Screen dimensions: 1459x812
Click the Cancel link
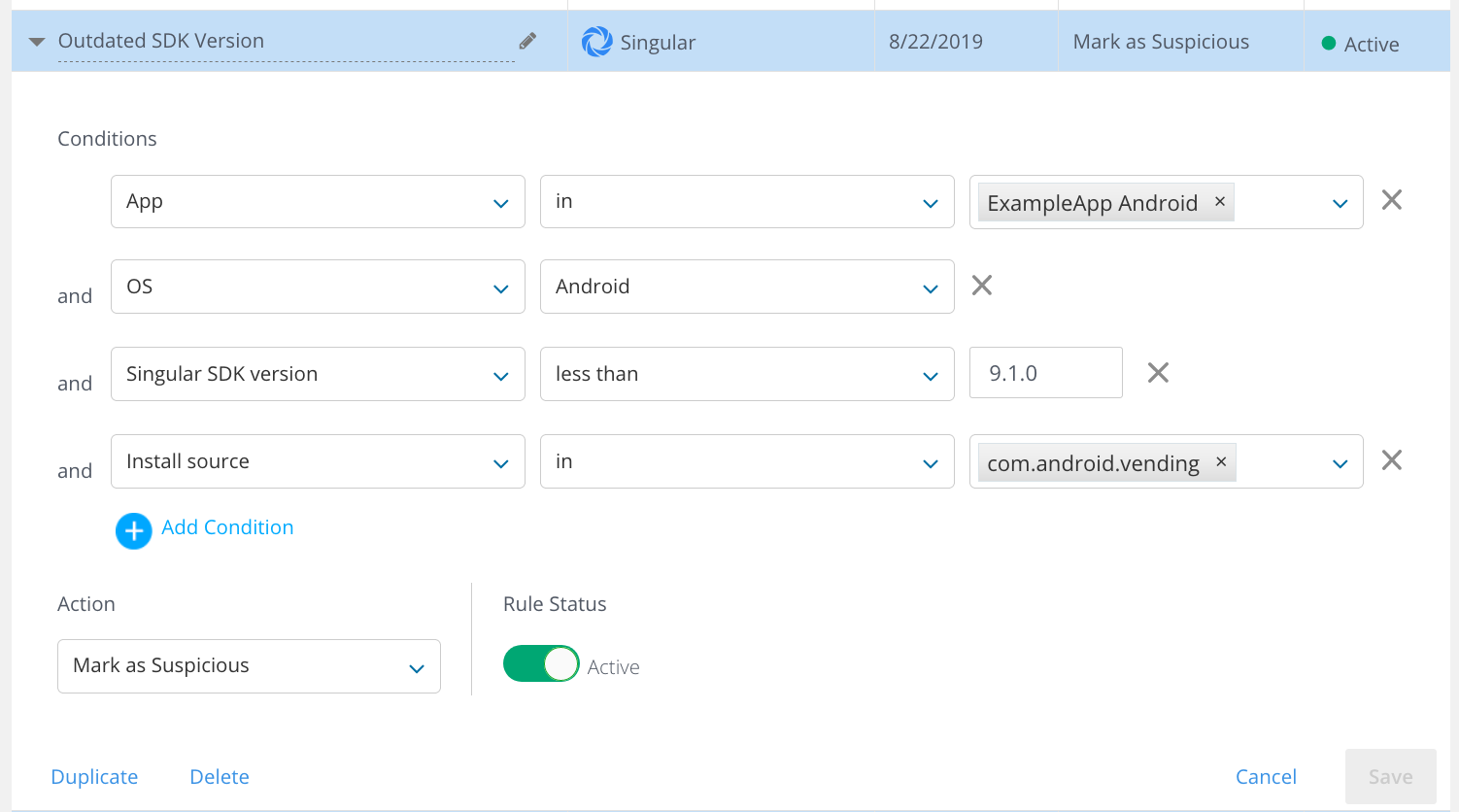pyautogui.click(x=1266, y=777)
